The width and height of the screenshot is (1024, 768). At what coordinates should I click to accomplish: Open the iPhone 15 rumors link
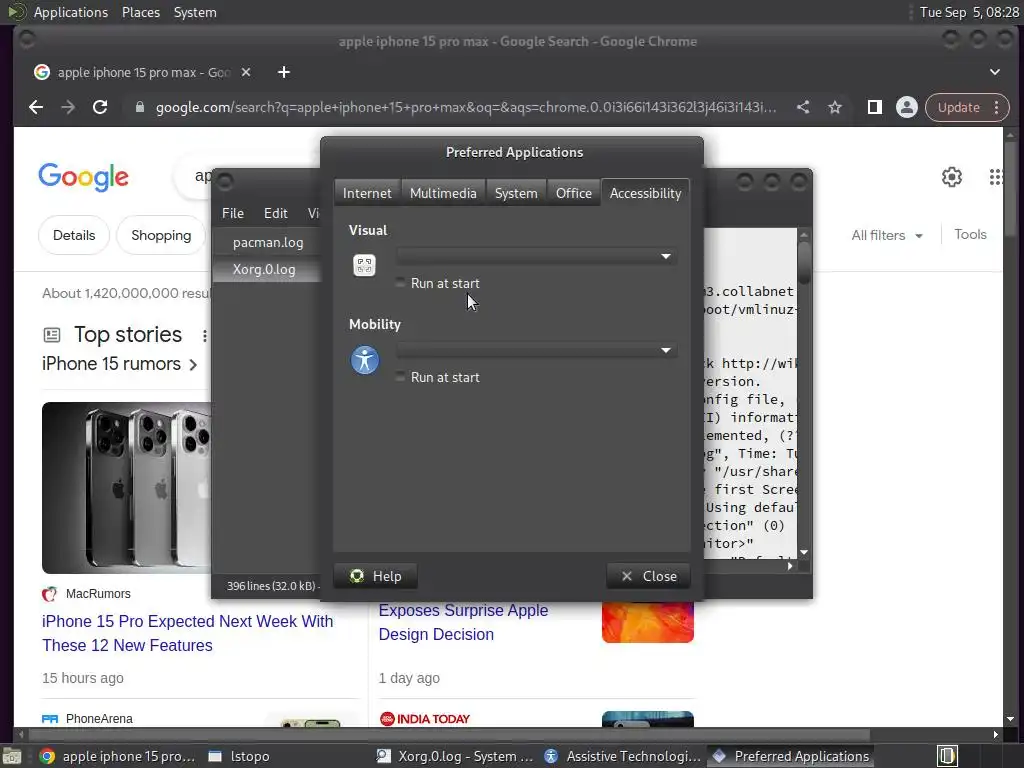(x=120, y=364)
